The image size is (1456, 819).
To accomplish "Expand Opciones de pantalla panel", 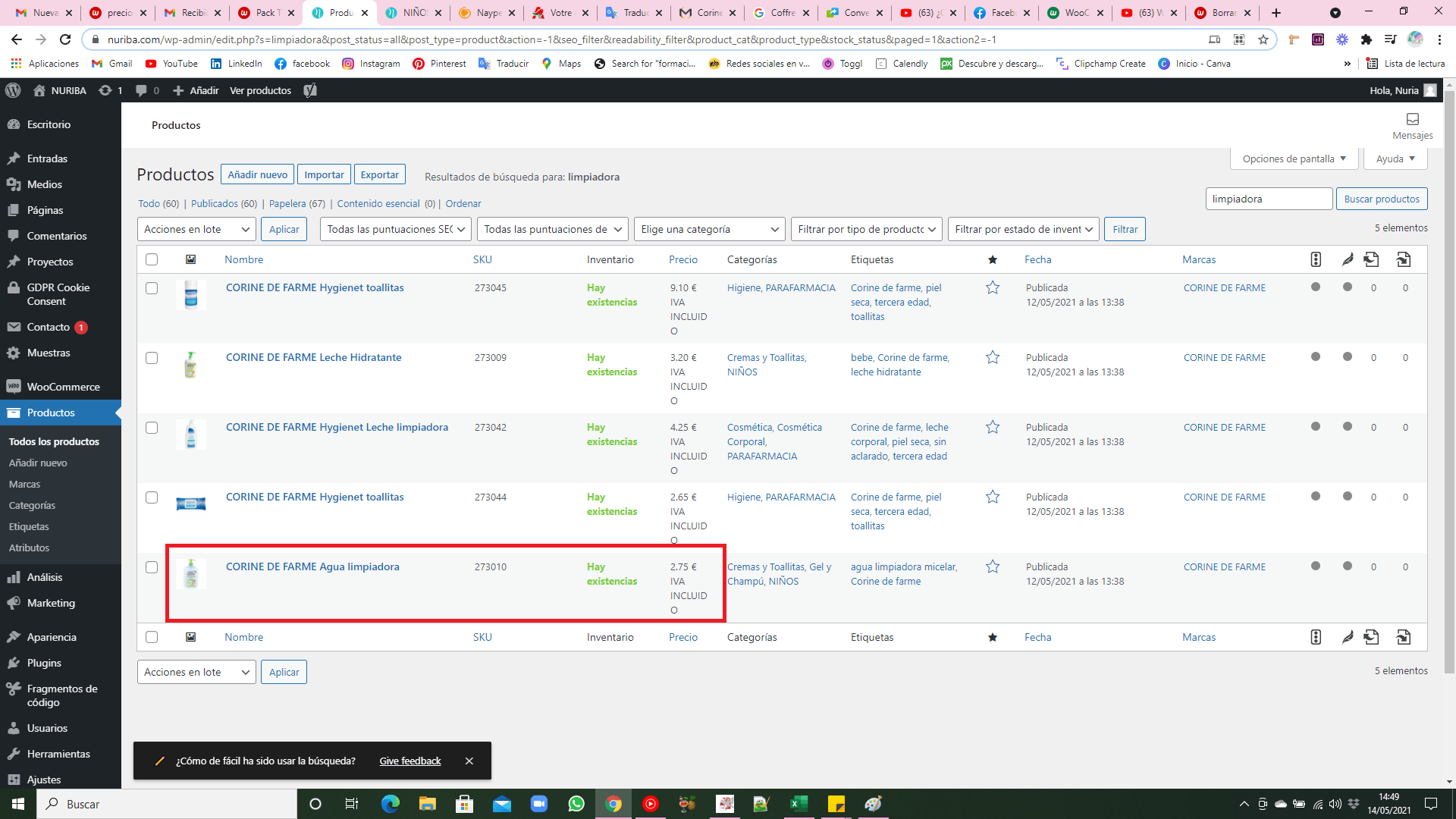I will (x=1294, y=158).
